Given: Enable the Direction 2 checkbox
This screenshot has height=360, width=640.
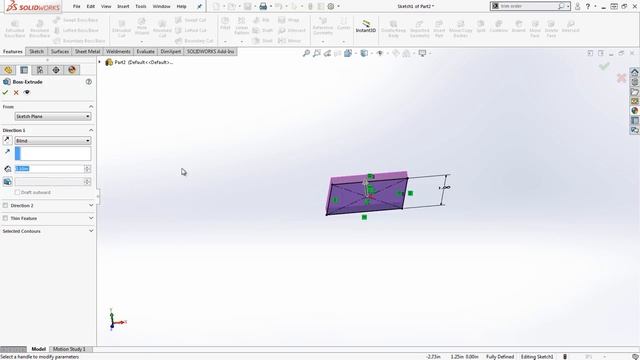Looking at the screenshot, I should (x=5, y=205).
